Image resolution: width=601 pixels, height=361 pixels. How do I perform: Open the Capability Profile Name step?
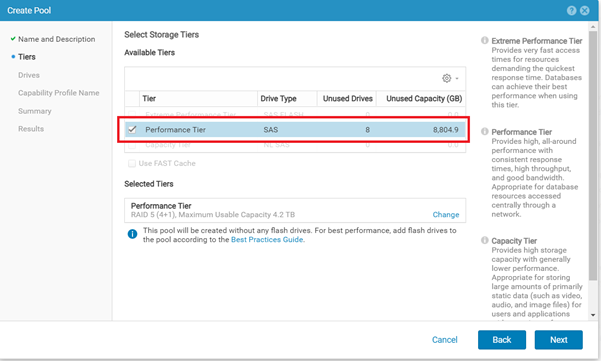pos(59,93)
